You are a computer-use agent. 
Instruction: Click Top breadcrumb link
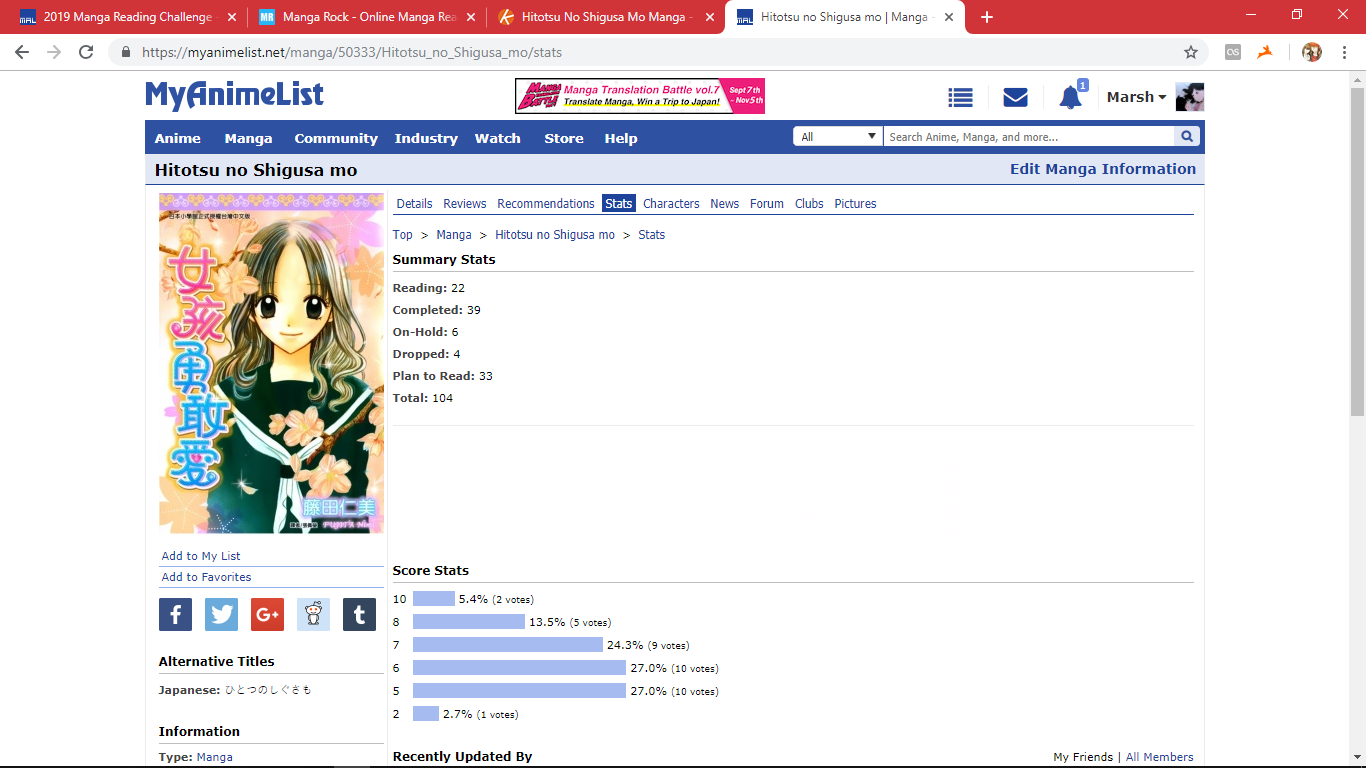click(402, 235)
